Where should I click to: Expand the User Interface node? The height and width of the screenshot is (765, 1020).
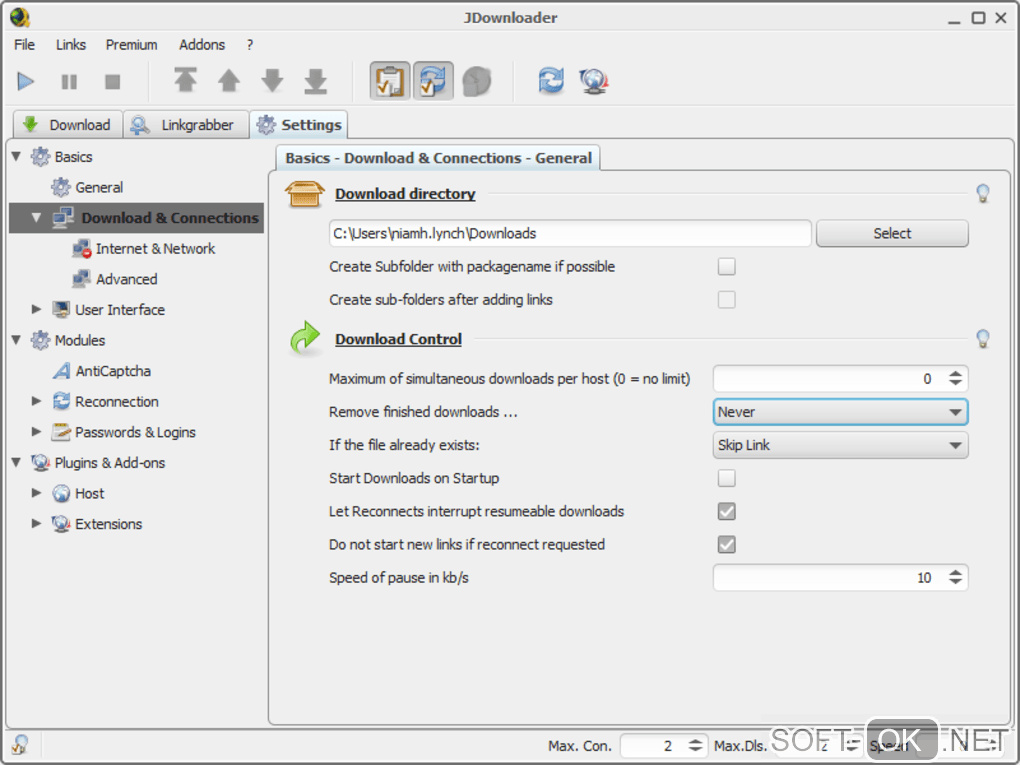(x=36, y=309)
